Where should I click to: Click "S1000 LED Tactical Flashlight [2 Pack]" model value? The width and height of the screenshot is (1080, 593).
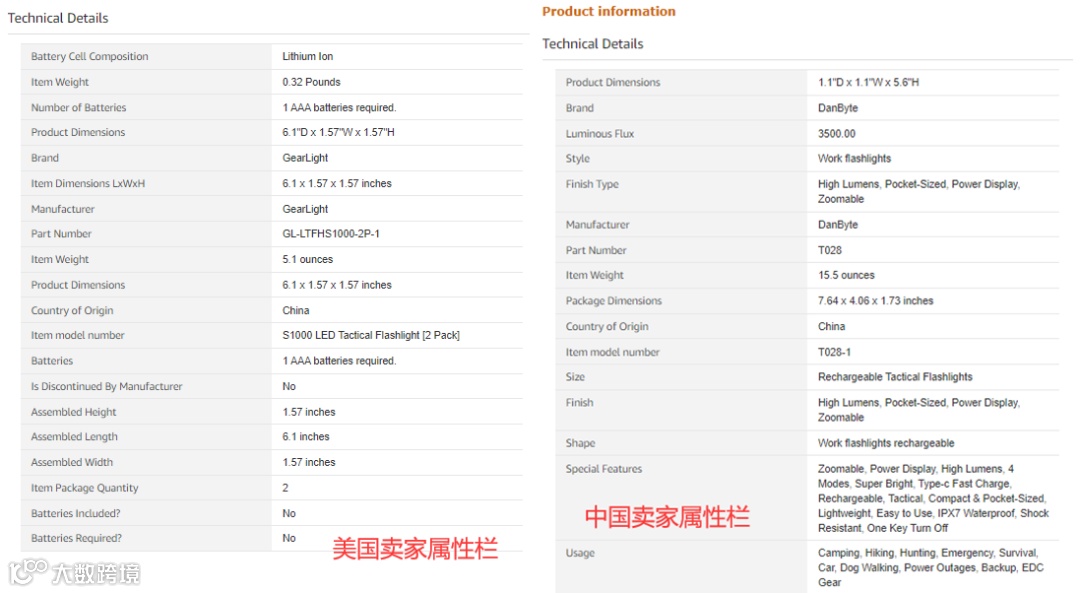(371, 335)
